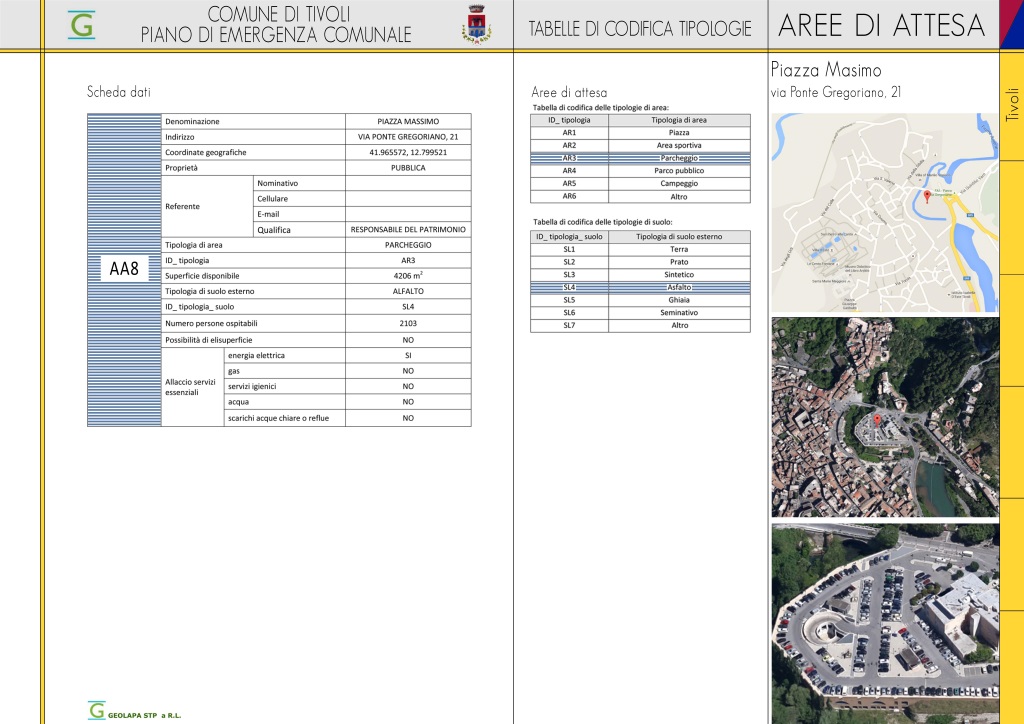Select 'Area sportiva' table cell
Screen dimensions: 1024x724
click(x=679, y=146)
